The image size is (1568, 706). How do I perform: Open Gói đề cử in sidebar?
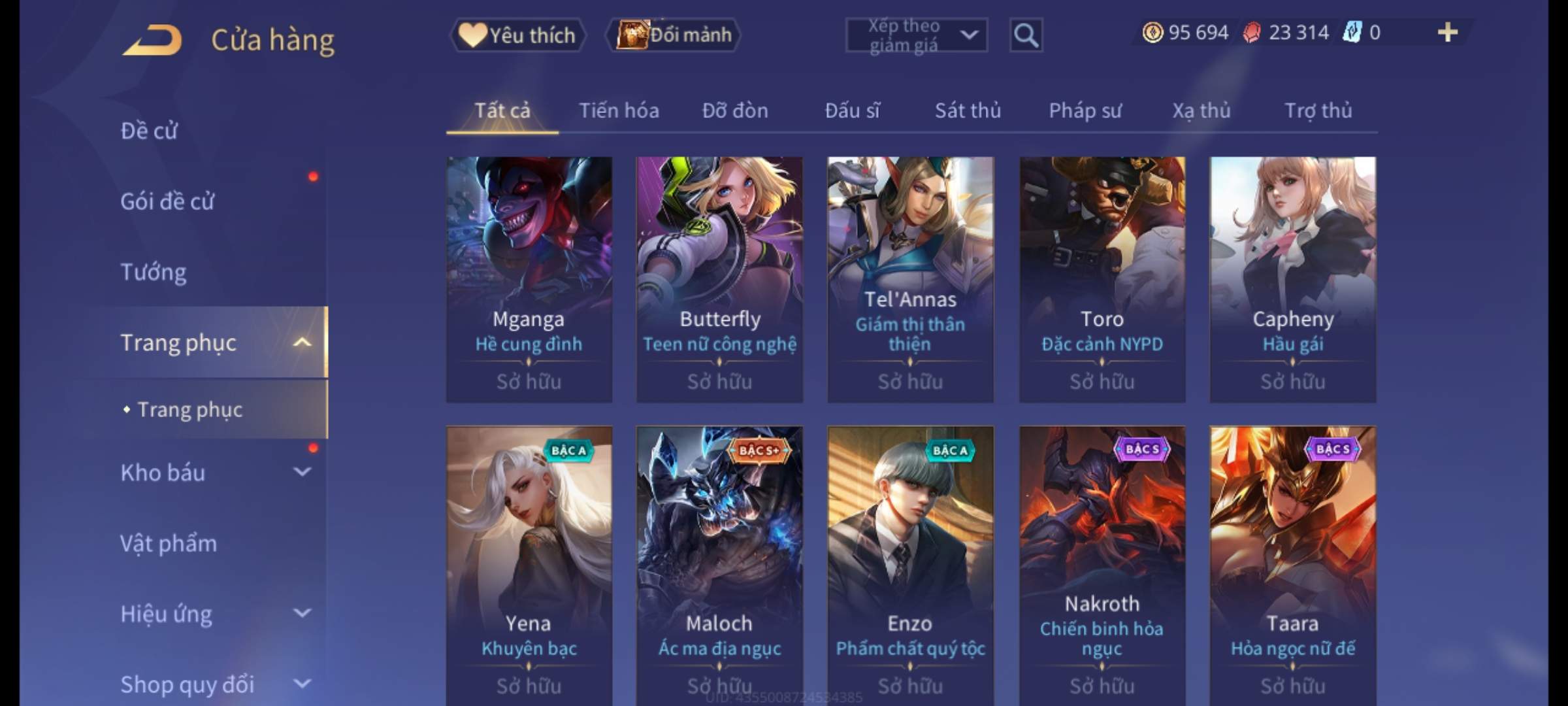click(x=167, y=201)
